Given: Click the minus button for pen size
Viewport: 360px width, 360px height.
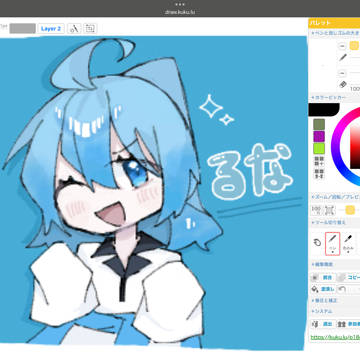Looking at the screenshot, I should pos(342,46).
